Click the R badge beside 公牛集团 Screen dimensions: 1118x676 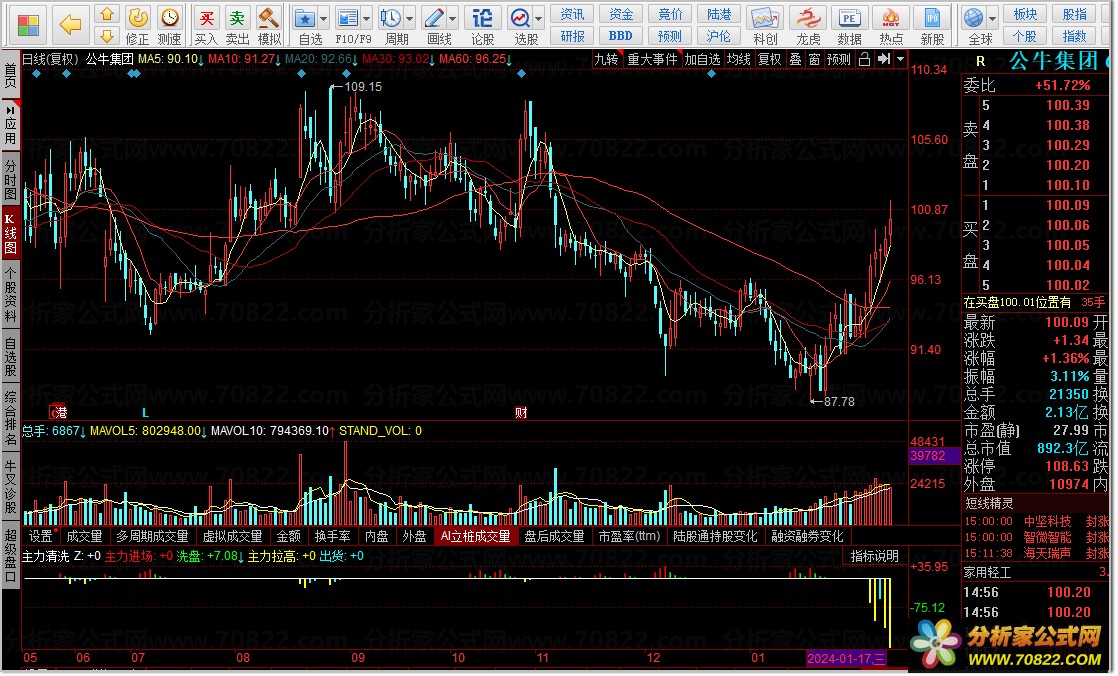pos(980,61)
